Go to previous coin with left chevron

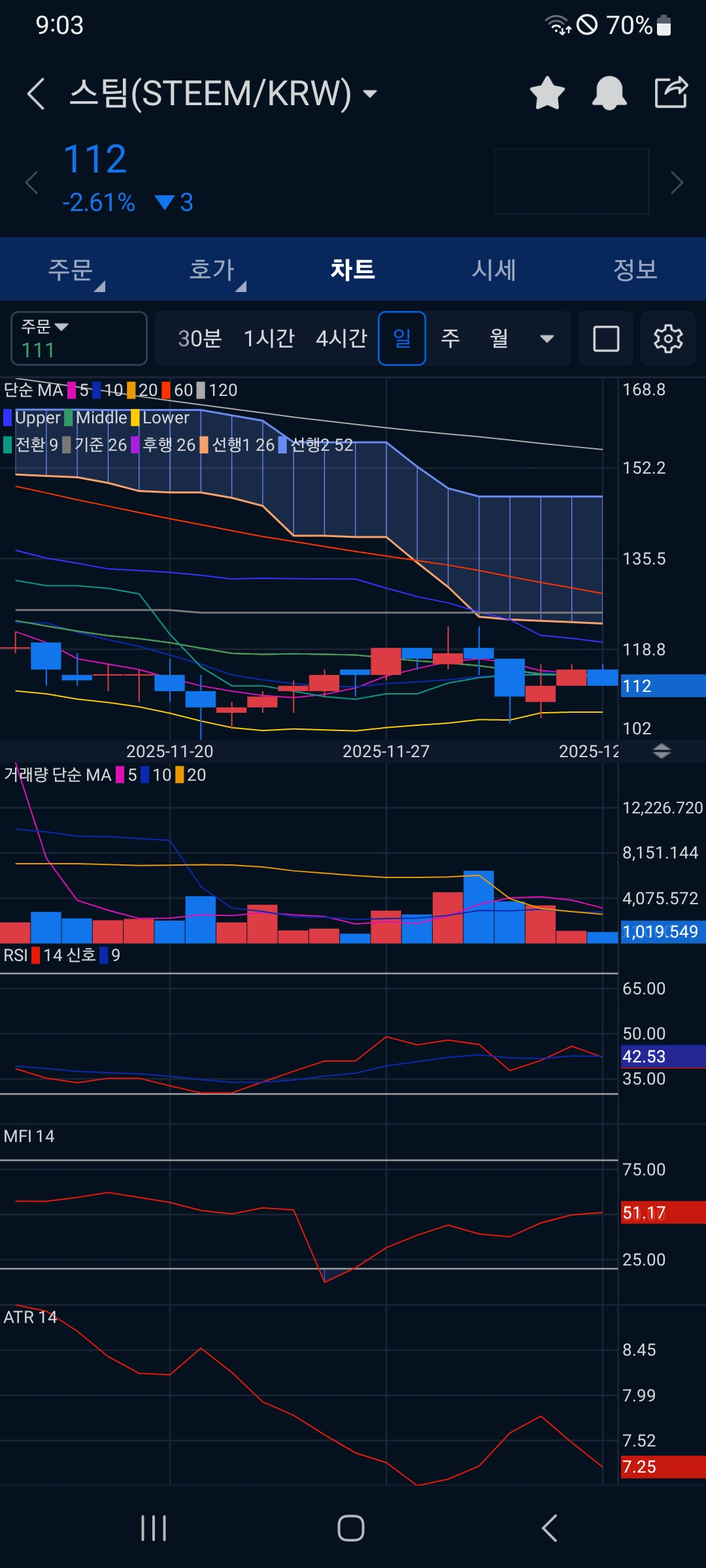[x=31, y=182]
